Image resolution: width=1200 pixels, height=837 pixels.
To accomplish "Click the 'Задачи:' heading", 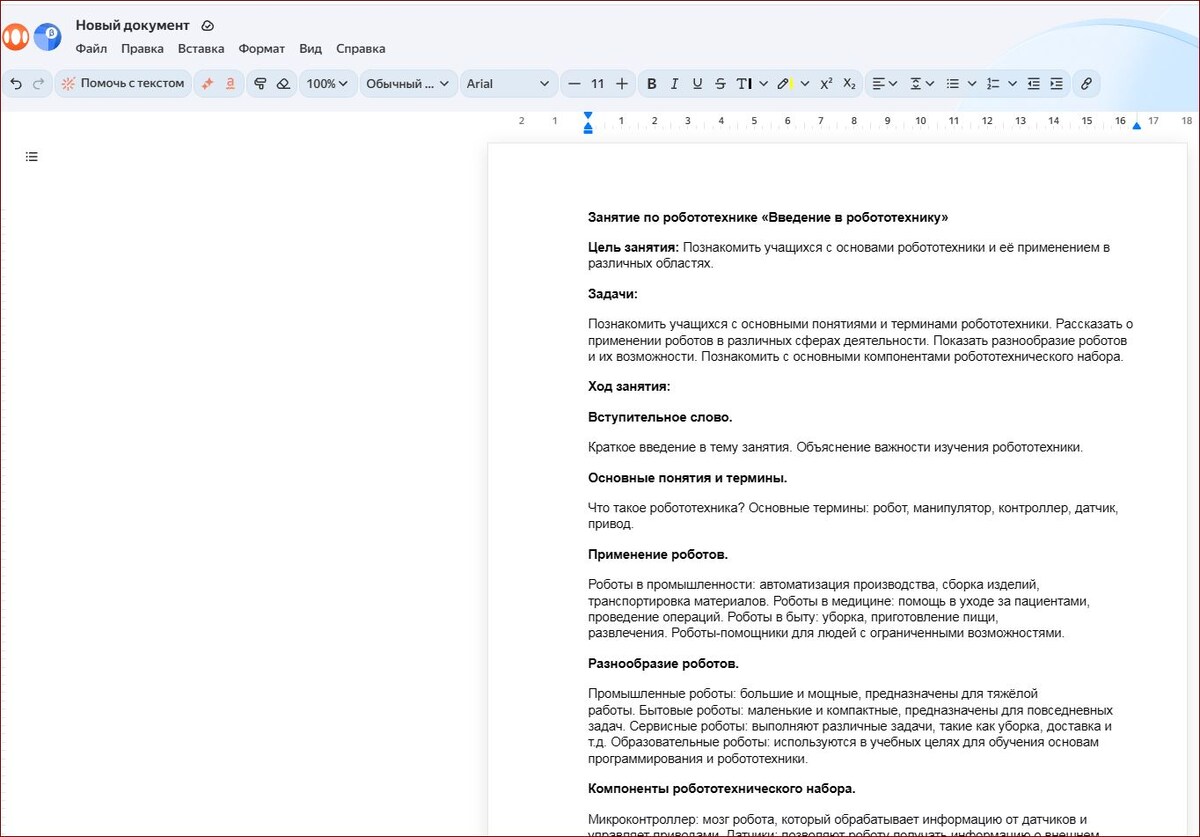I will (613, 294).
